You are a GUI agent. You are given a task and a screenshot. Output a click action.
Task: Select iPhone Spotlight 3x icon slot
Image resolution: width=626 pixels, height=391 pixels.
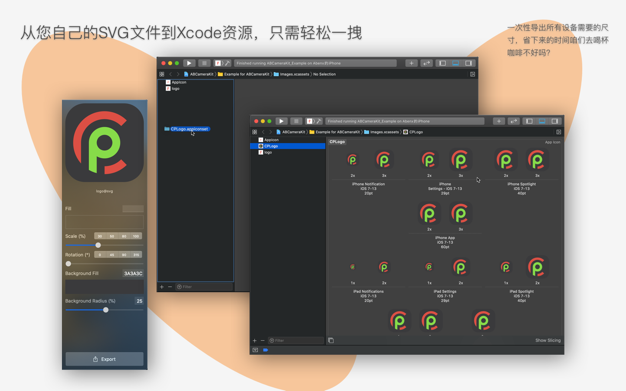[537, 161]
